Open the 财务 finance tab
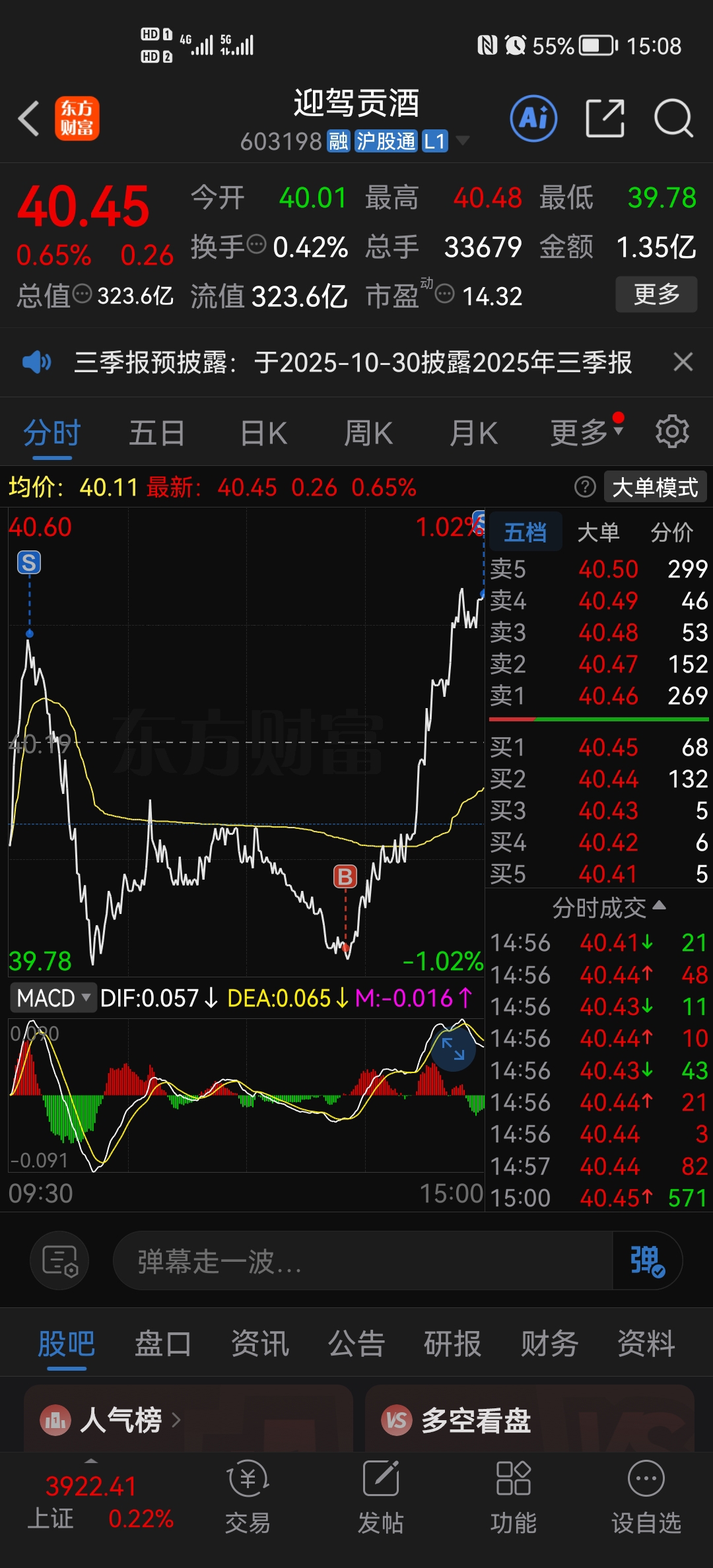 click(550, 1344)
